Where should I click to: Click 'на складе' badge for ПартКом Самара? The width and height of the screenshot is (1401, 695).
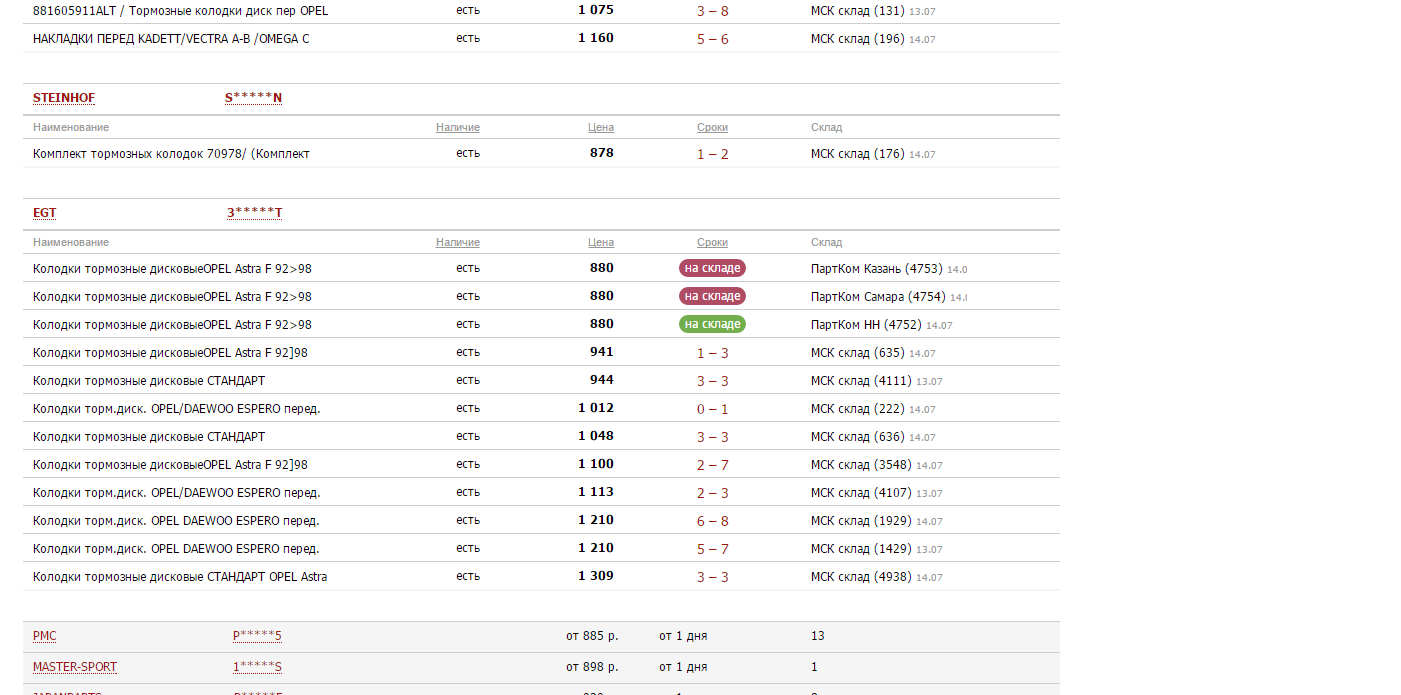[712, 296]
